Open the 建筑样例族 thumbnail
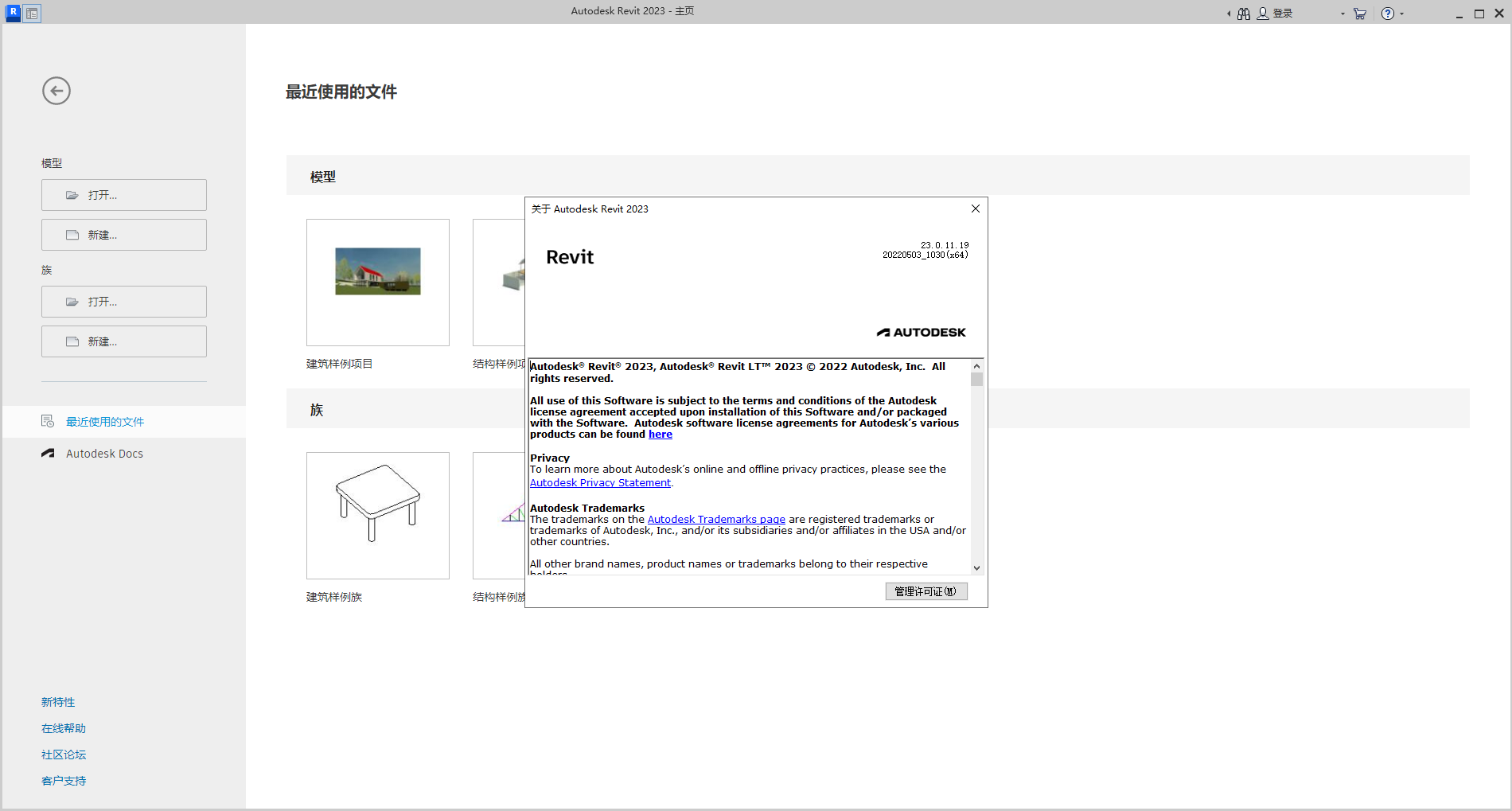 click(x=377, y=515)
